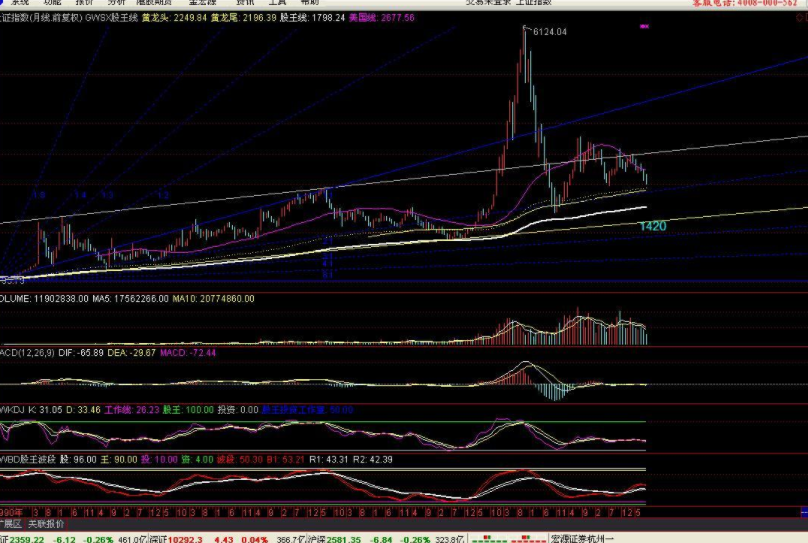Click the R1: 43.31 value
This screenshot has height=543, width=808.
pyautogui.click(x=329, y=460)
